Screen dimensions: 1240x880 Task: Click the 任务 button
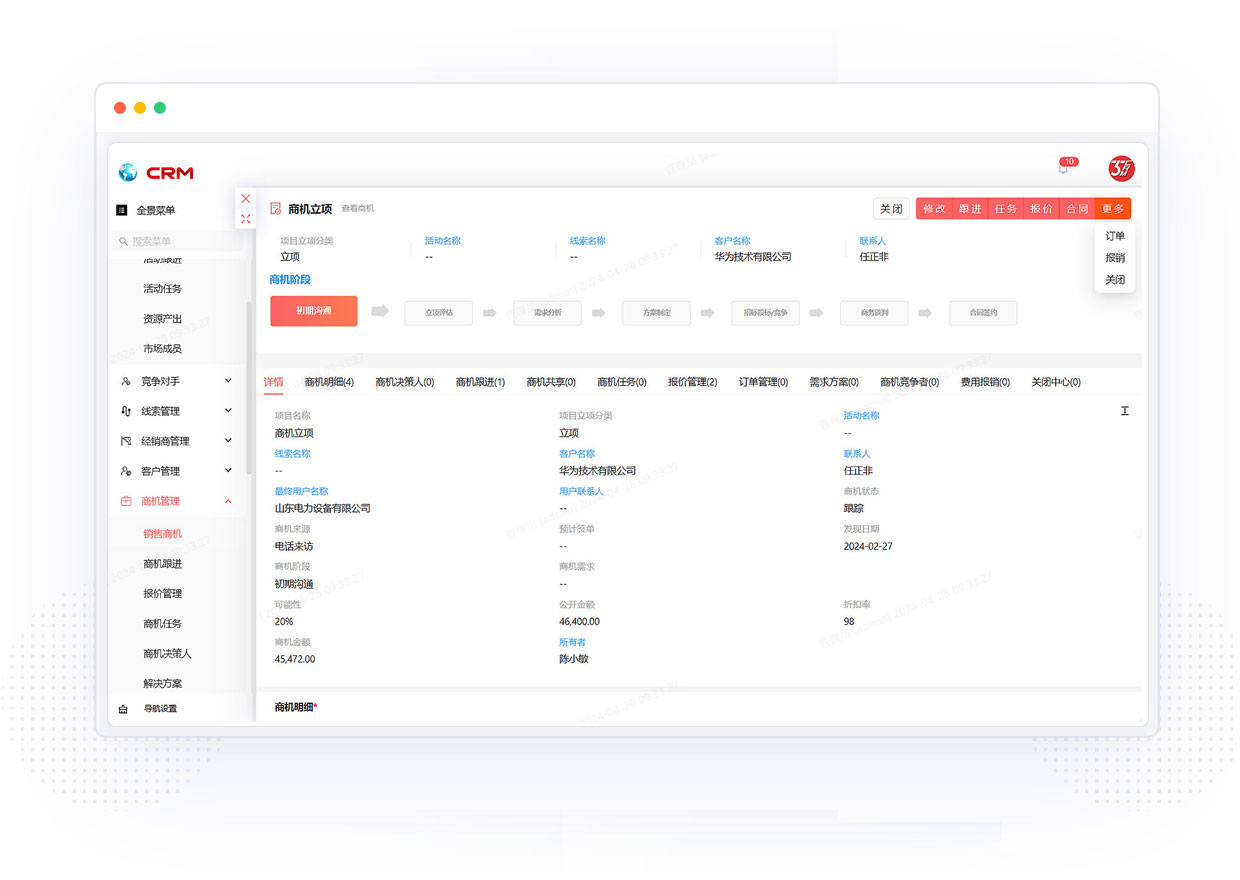pyautogui.click(x=1006, y=209)
